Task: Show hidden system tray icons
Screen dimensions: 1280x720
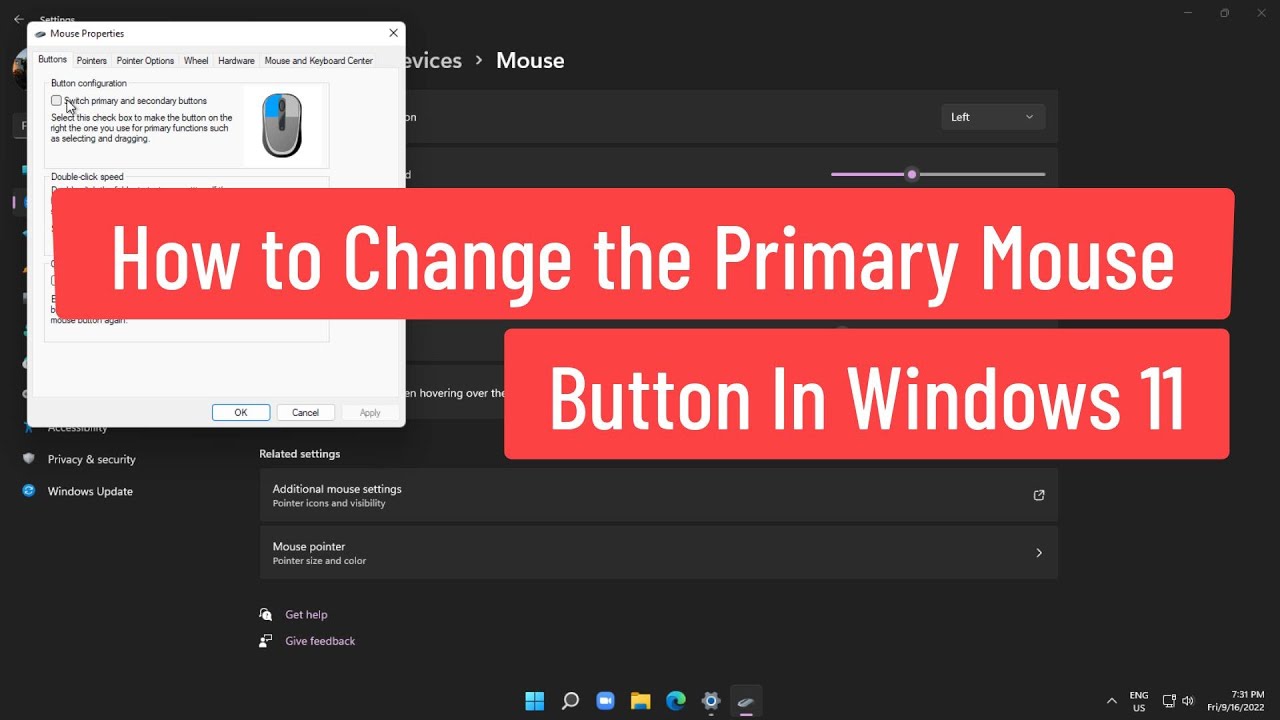Action: click(x=1111, y=701)
